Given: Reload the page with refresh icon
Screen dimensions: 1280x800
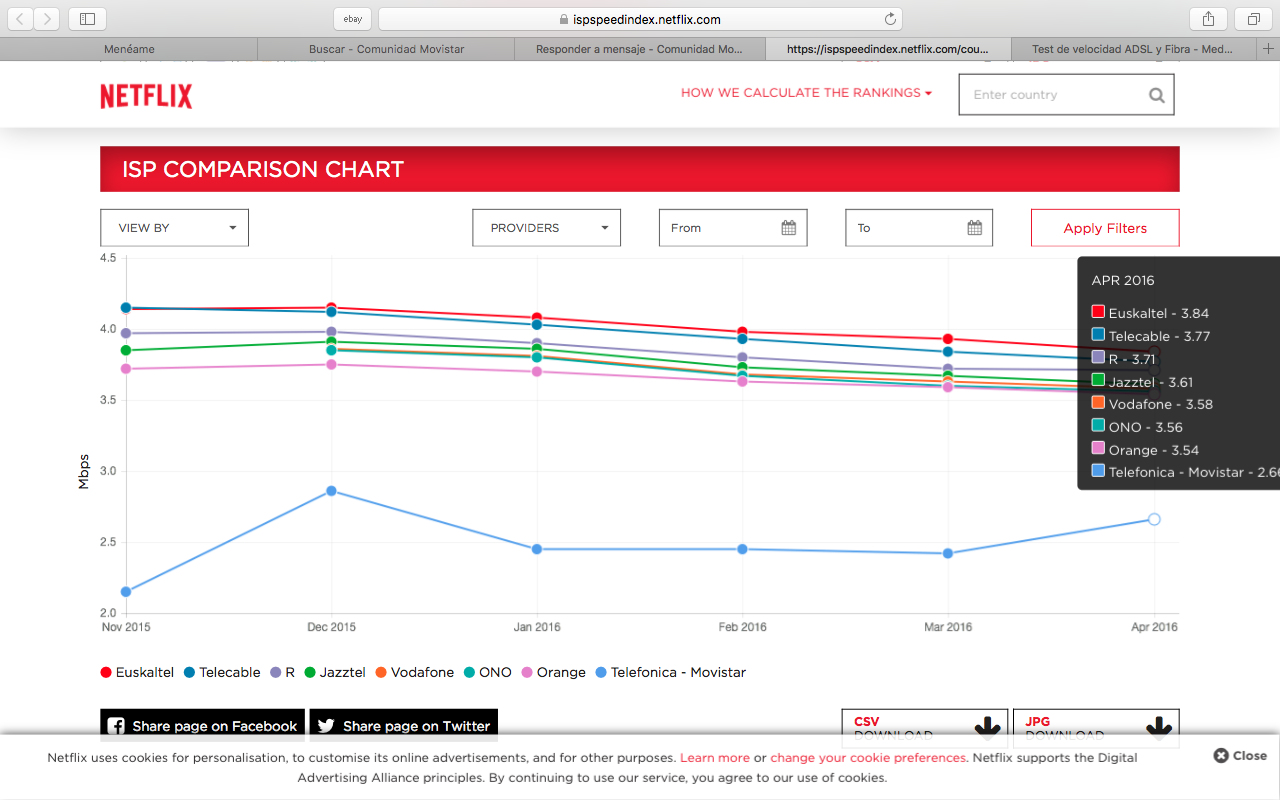Looking at the screenshot, I should click(x=890, y=19).
